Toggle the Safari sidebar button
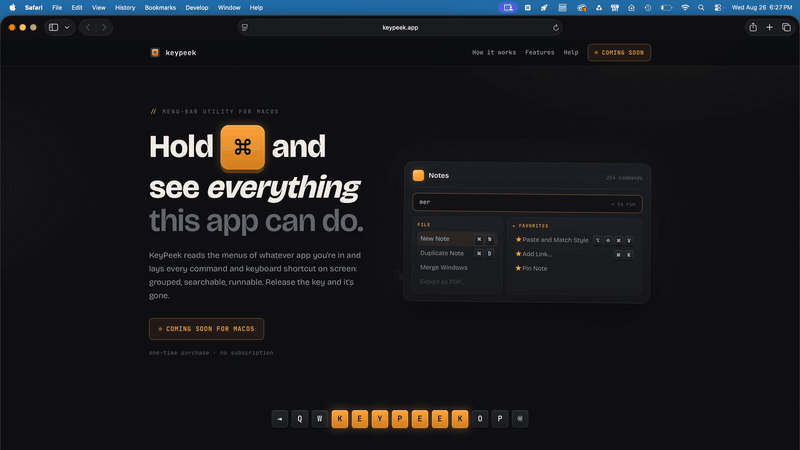800x450 pixels. point(54,28)
